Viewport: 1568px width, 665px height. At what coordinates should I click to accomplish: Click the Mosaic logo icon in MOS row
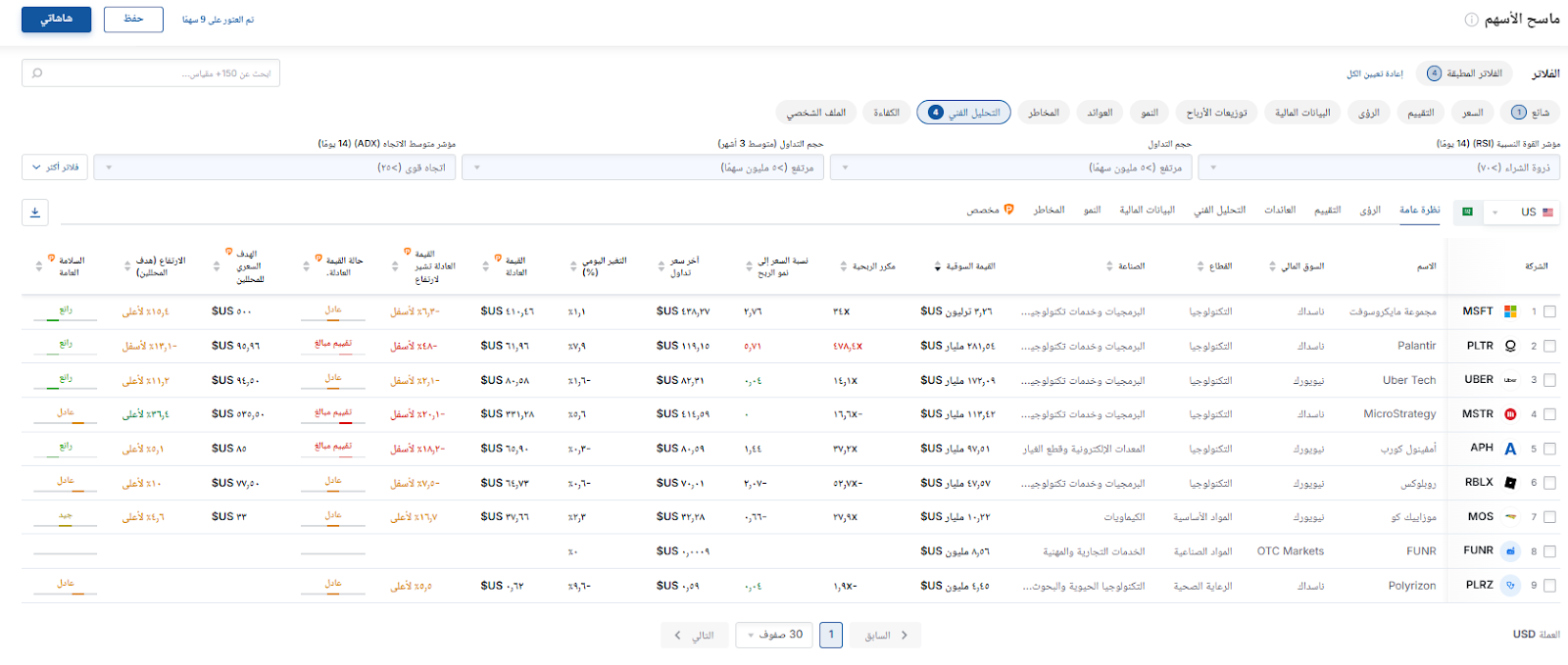coord(1510,516)
